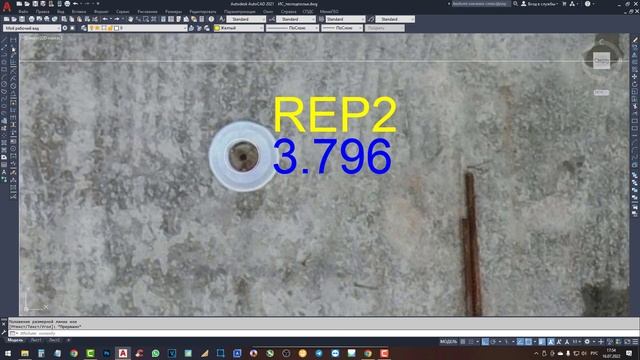Click Copy icon in the standard toolbar
The width and height of the screenshot is (640, 360).
(71, 19)
